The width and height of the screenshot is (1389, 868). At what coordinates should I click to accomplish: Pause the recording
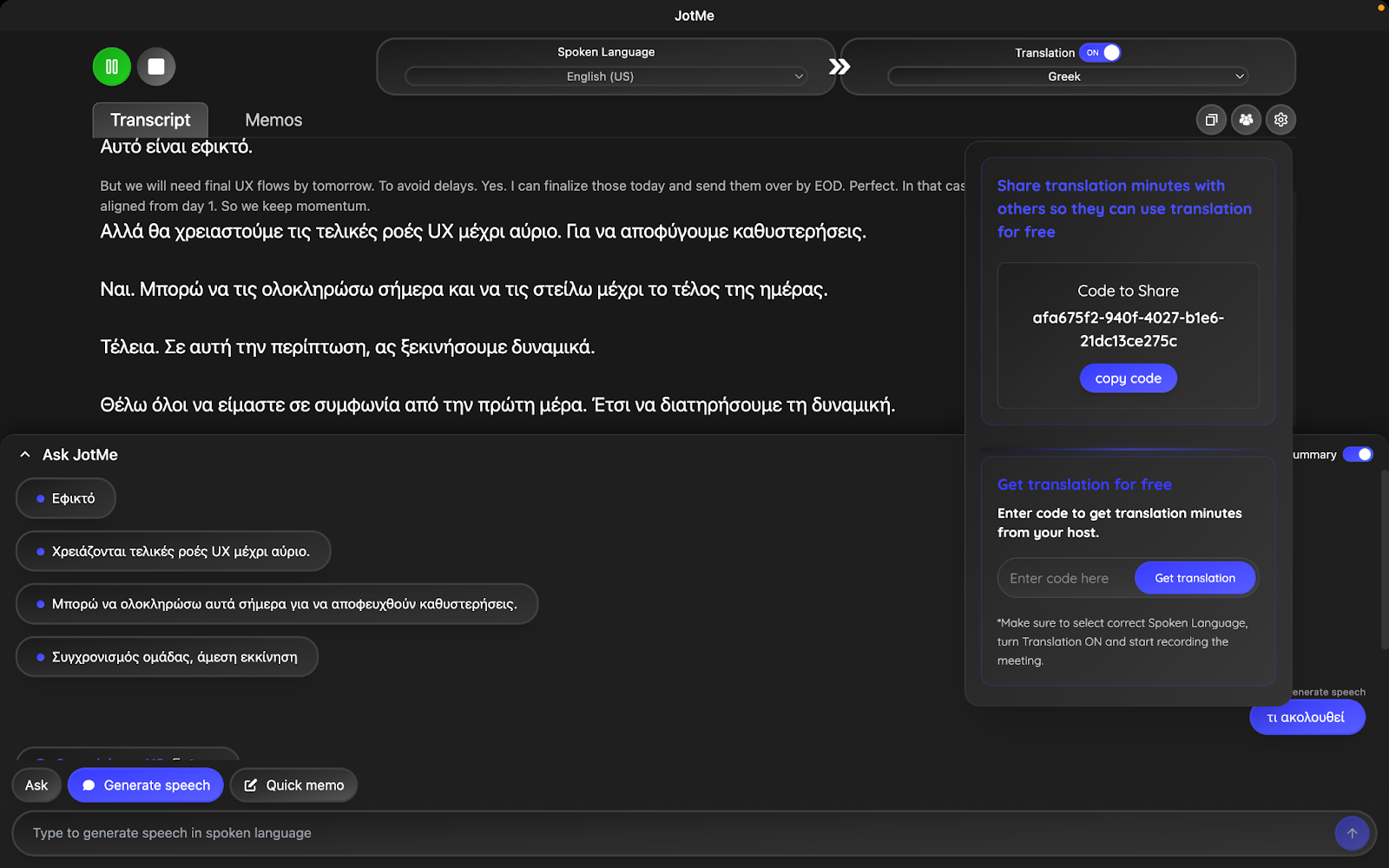tap(111, 66)
